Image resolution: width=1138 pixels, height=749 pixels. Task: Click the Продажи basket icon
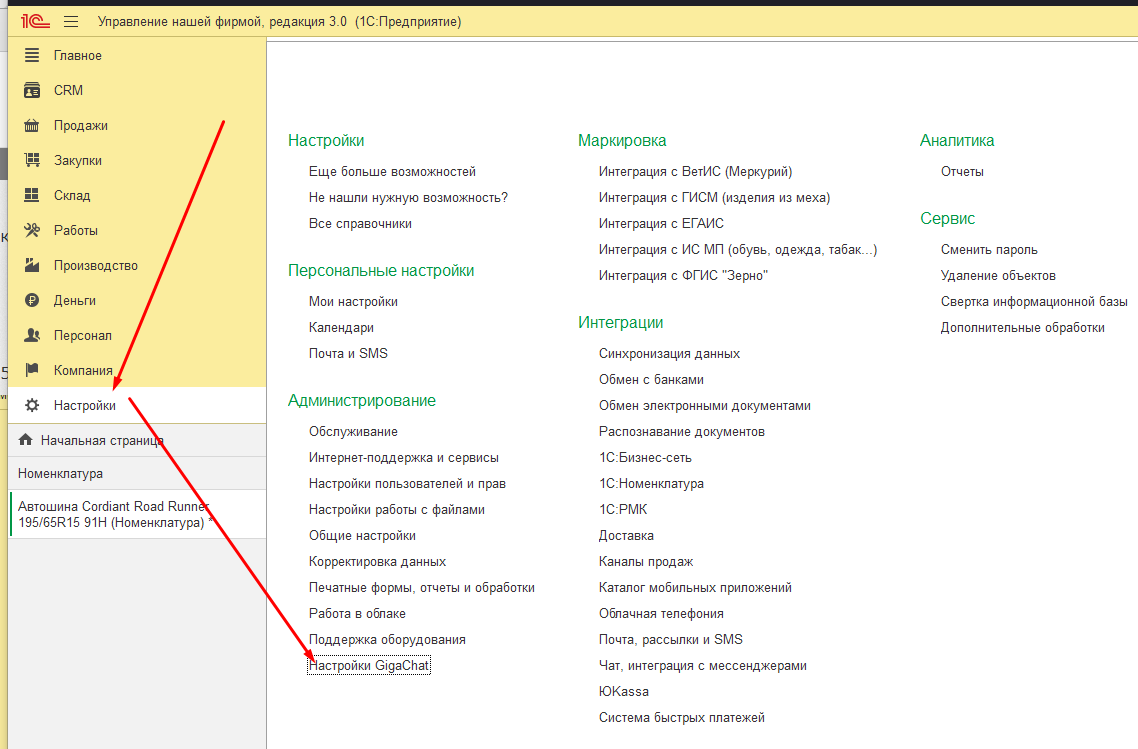pyautogui.click(x=32, y=125)
